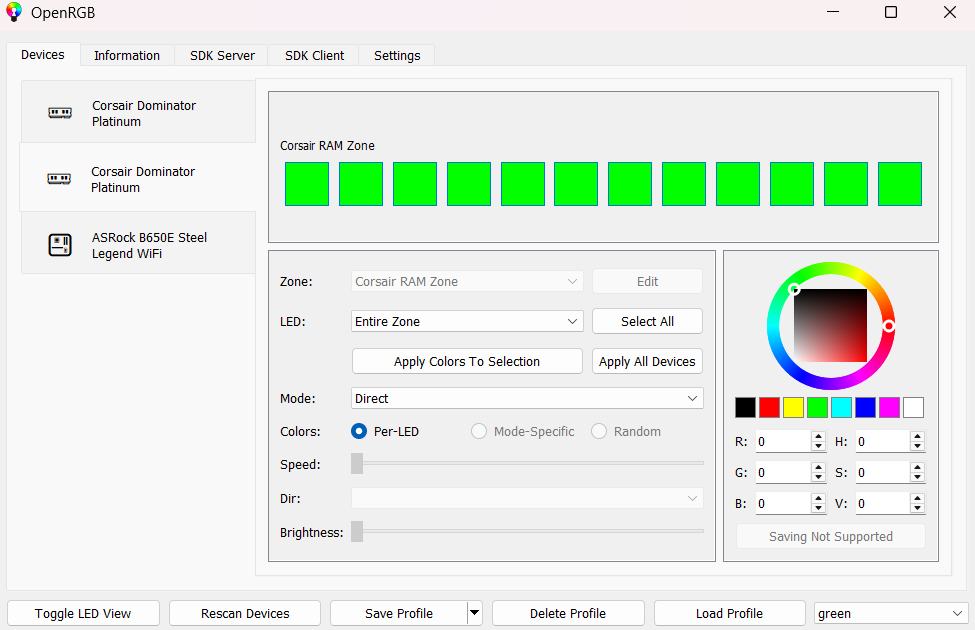The image size is (975, 630).
Task: Pick the yellow color swatch
Action: [793, 407]
